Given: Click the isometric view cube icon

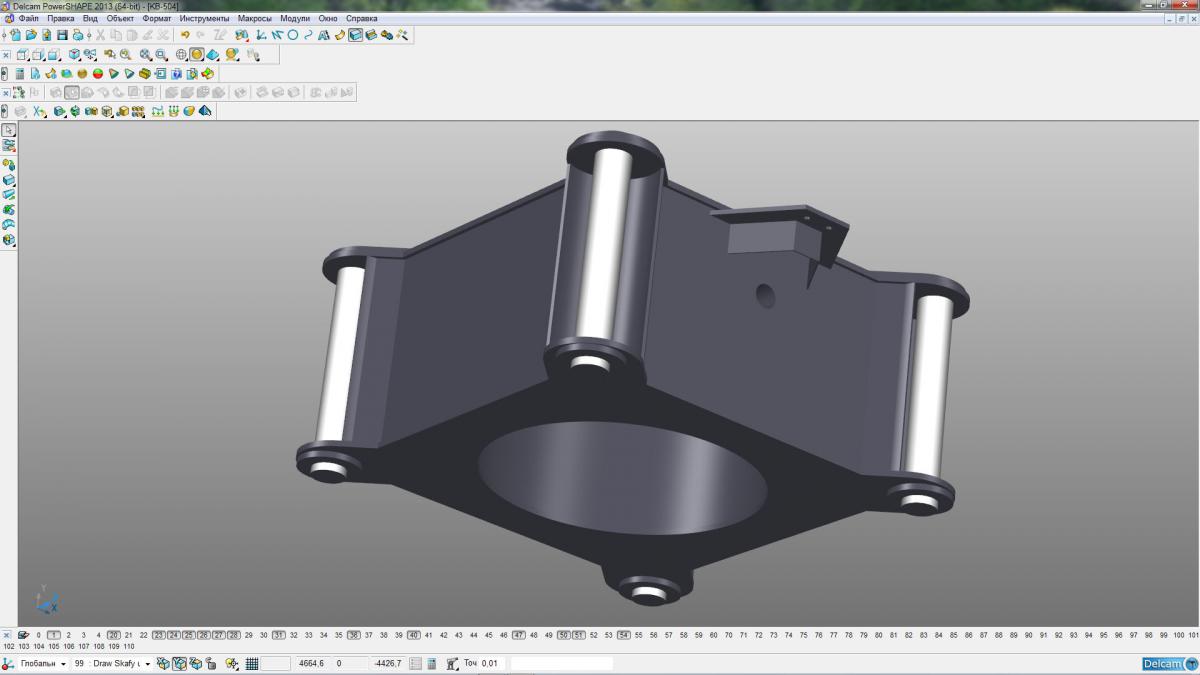Looking at the screenshot, I should (x=74, y=55).
